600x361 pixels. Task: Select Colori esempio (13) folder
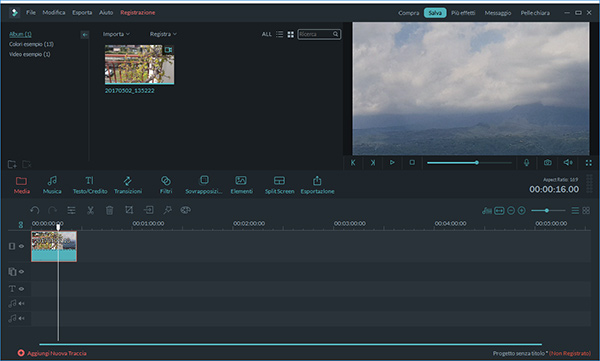pos(31,44)
